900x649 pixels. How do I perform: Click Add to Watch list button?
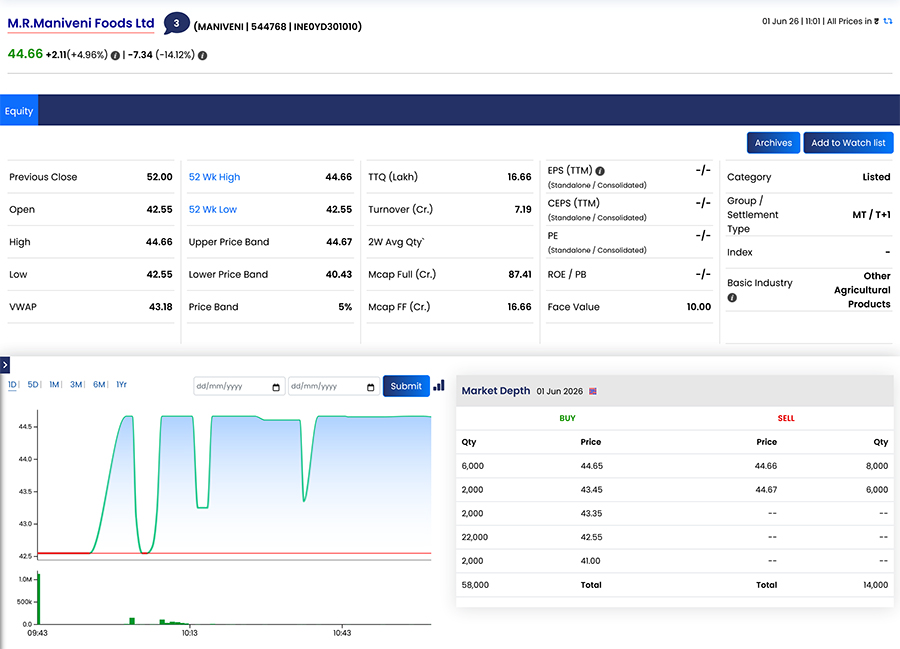pos(848,143)
